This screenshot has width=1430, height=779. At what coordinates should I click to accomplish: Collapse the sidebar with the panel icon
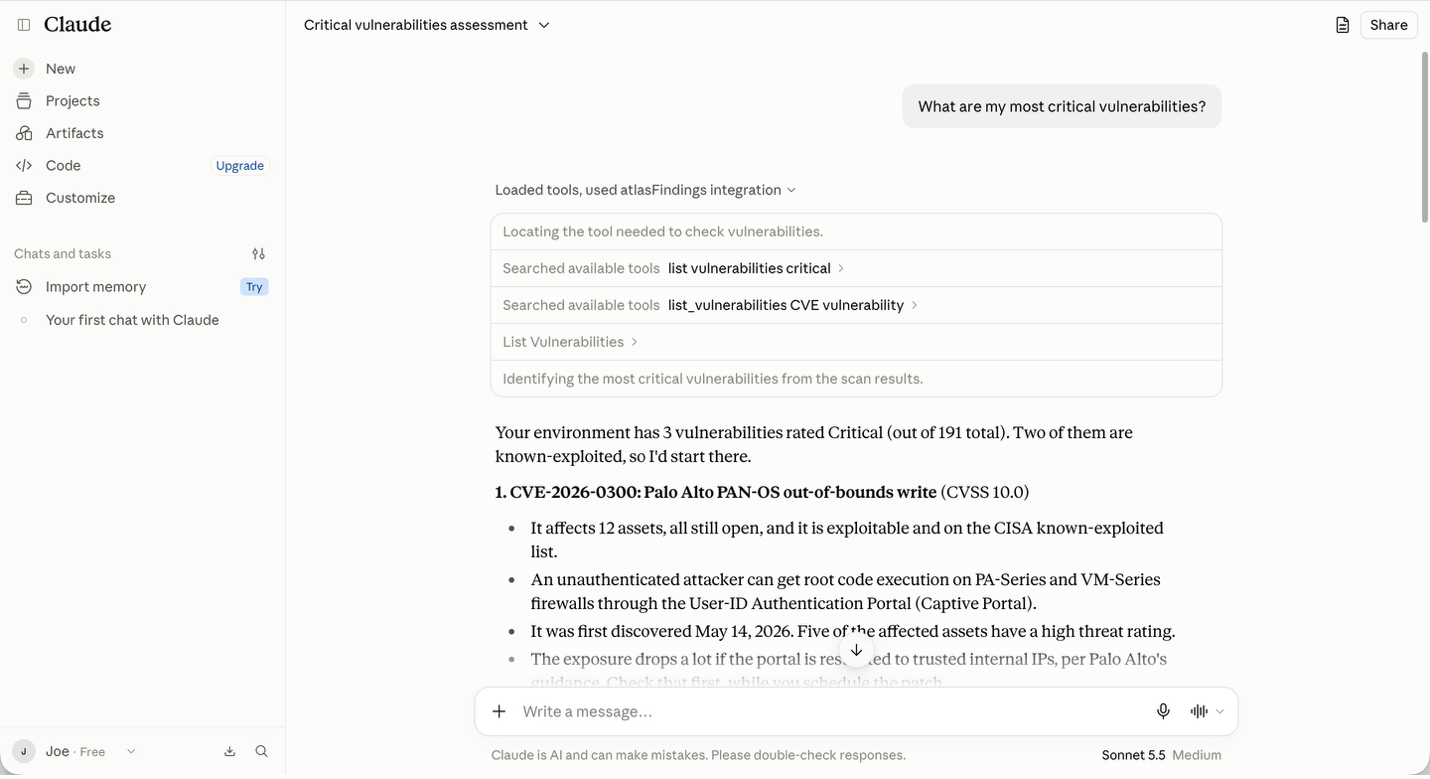[24, 25]
